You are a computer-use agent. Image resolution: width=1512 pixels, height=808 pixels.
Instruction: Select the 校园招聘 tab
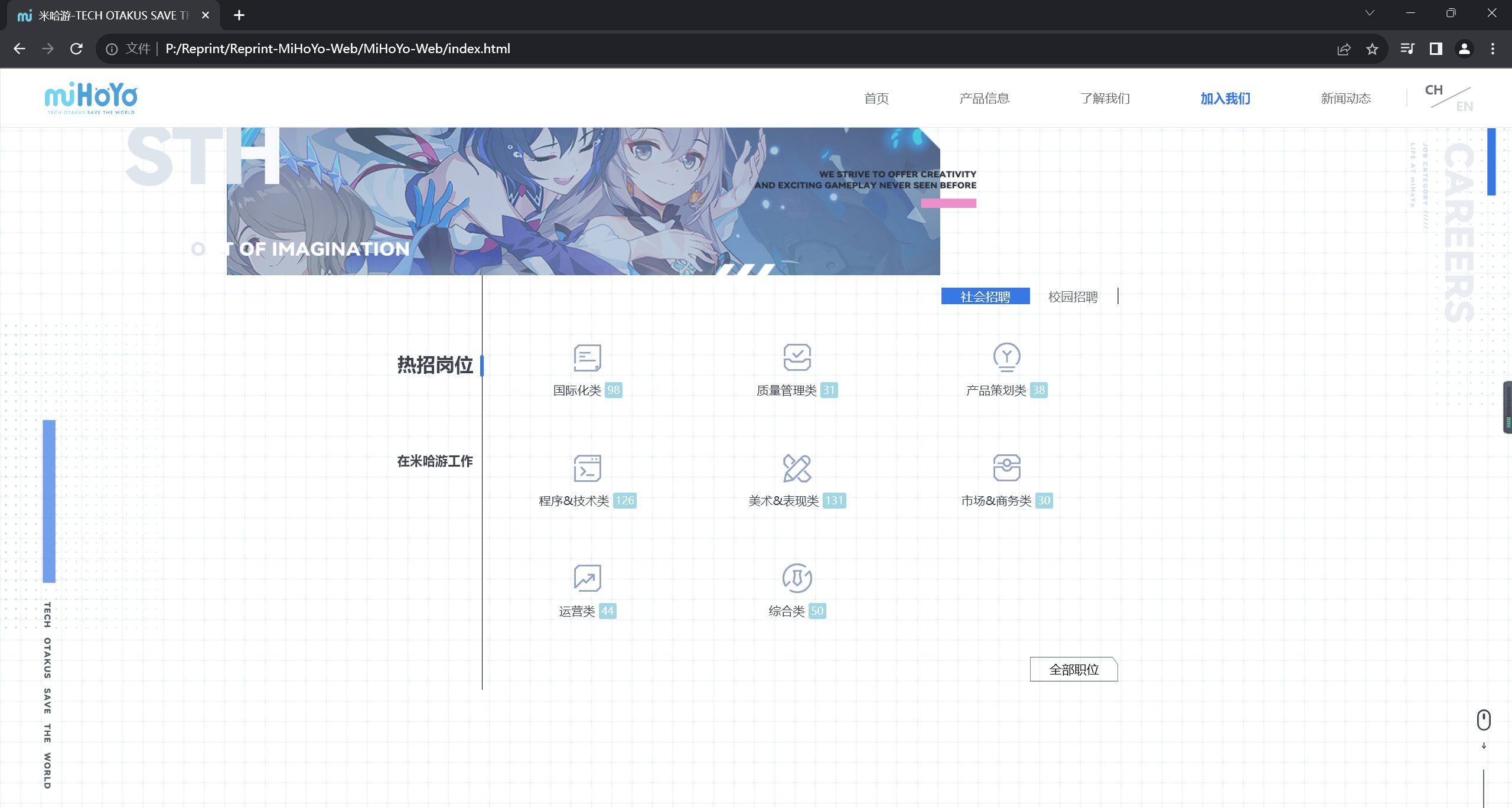point(1073,297)
